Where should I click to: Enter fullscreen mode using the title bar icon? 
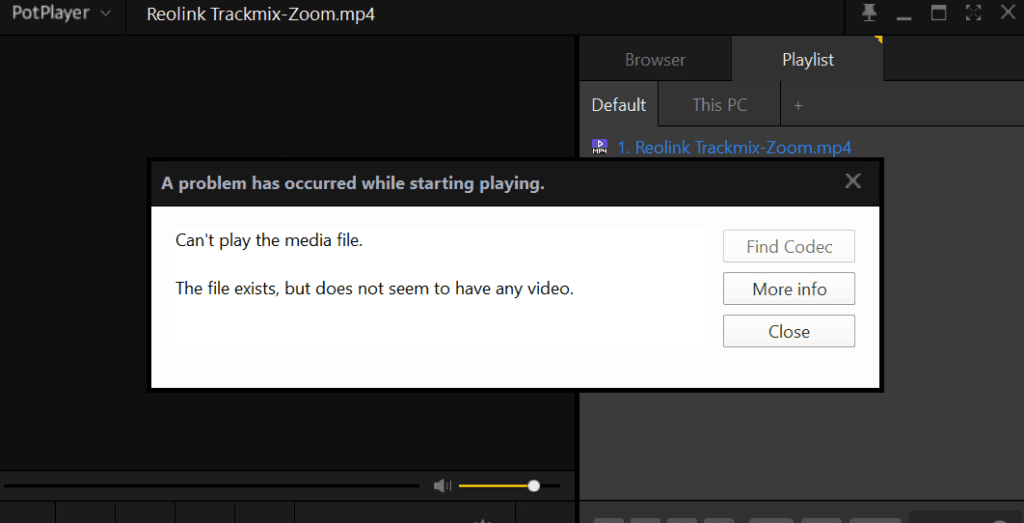coord(973,15)
